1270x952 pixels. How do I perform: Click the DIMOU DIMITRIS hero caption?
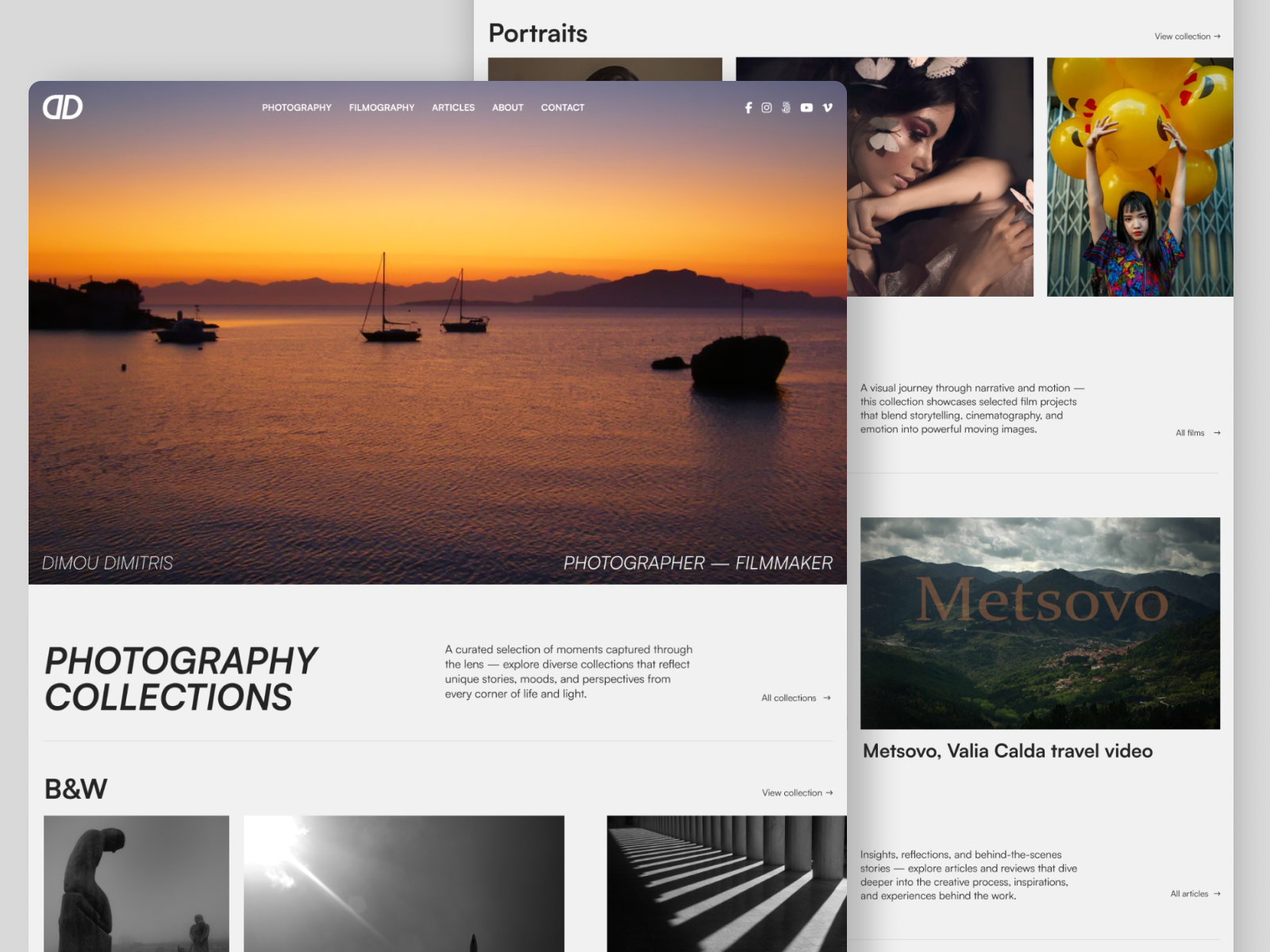point(107,563)
